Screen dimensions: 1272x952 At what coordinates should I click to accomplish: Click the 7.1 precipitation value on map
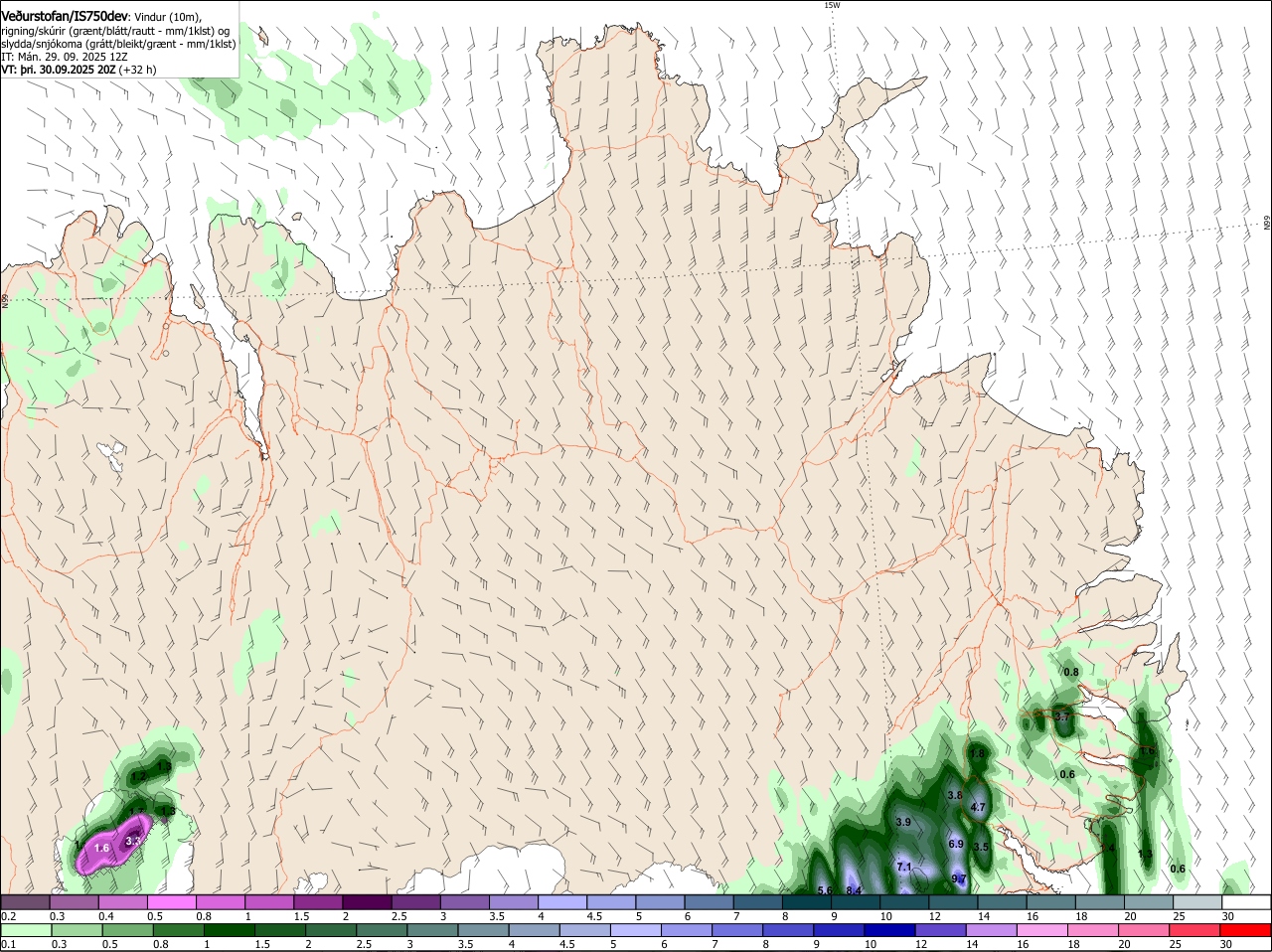pyautogui.click(x=904, y=867)
